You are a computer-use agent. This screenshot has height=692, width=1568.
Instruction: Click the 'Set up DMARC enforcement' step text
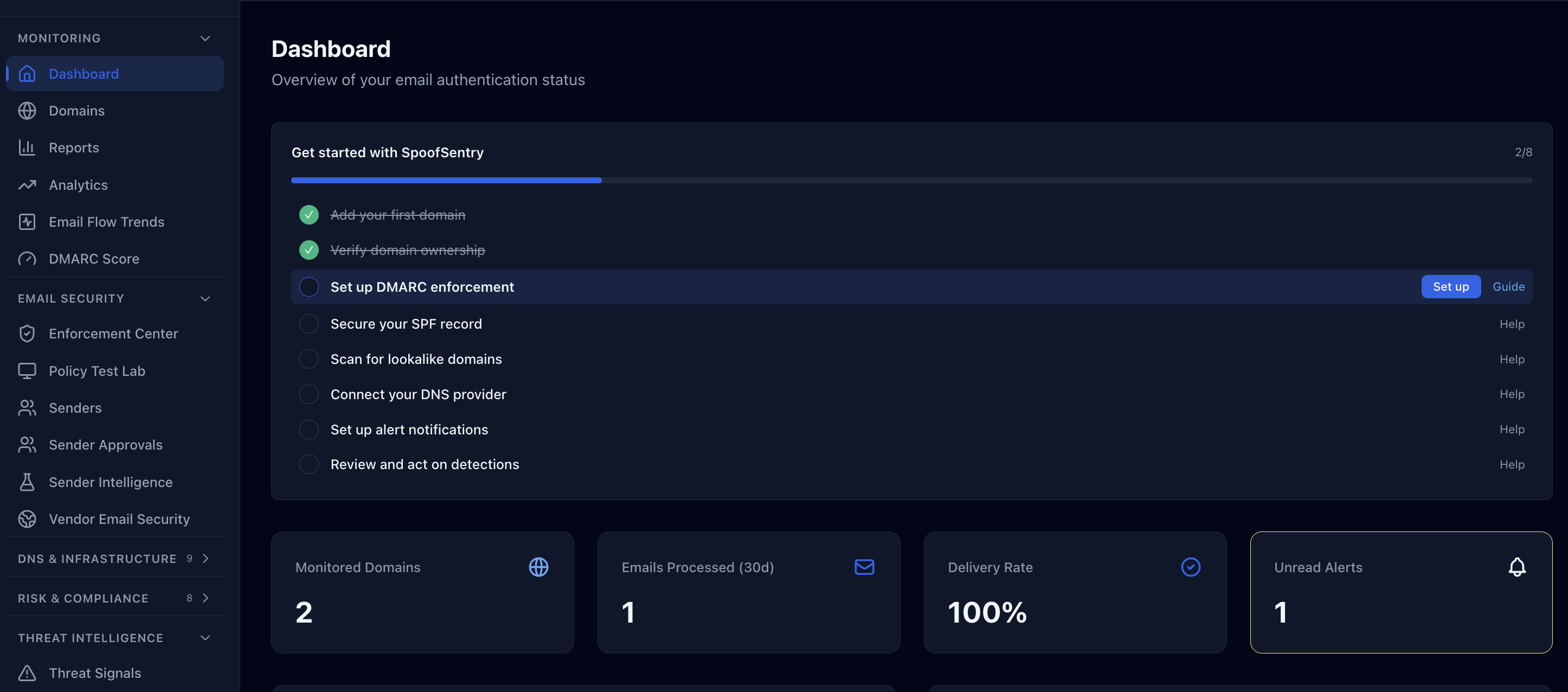point(422,287)
